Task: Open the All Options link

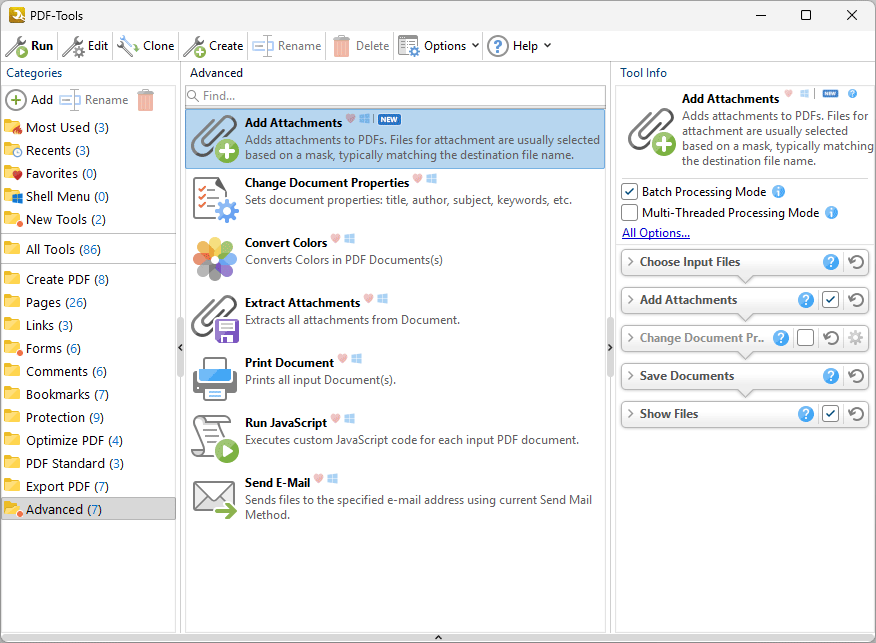Action: 655,233
